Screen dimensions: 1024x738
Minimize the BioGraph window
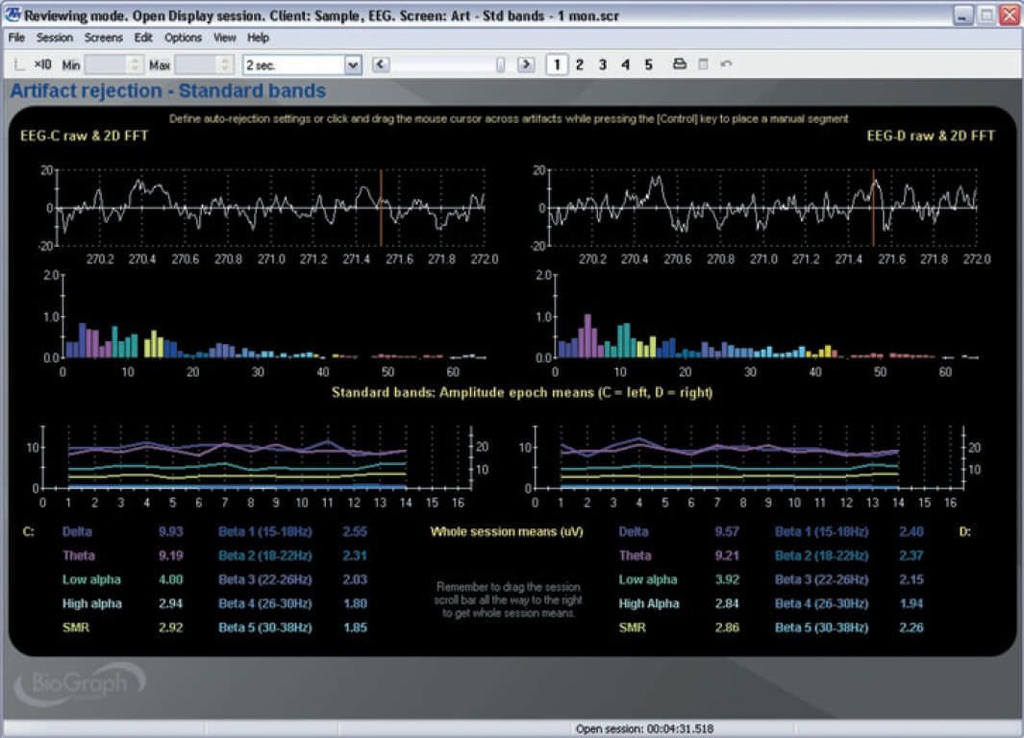pos(963,15)
